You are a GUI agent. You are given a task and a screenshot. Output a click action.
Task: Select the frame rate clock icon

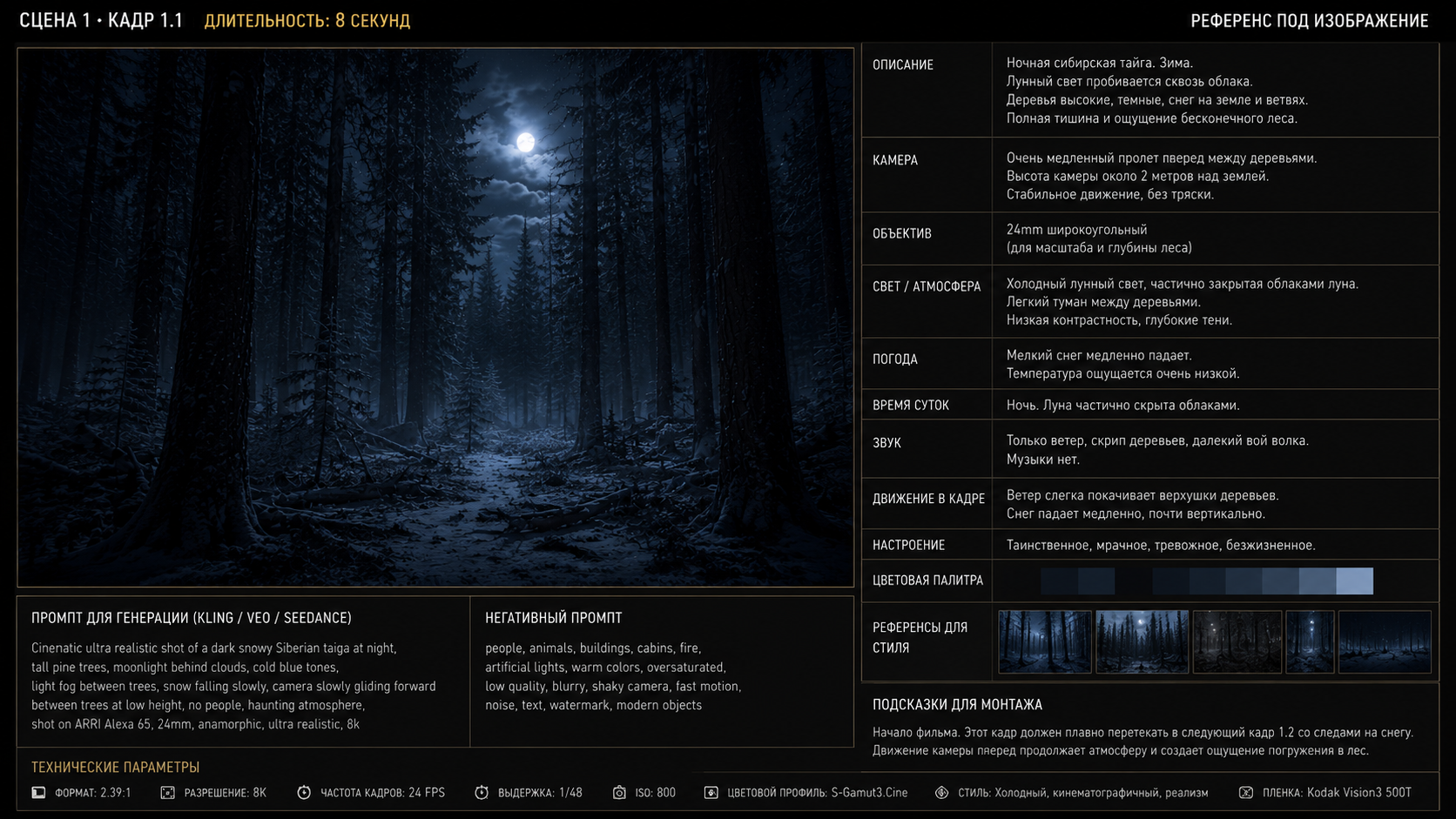[x=304, y=793]
